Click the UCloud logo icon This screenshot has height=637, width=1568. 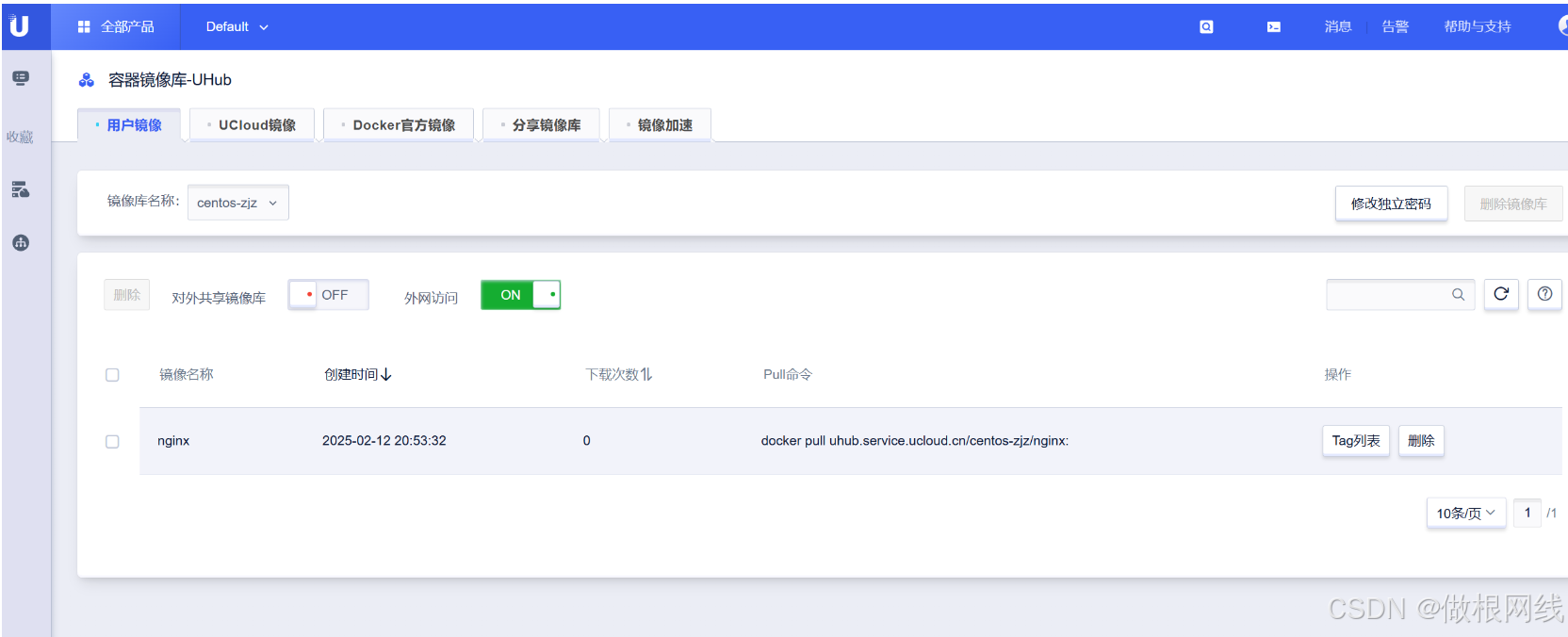tap(19, 25)
